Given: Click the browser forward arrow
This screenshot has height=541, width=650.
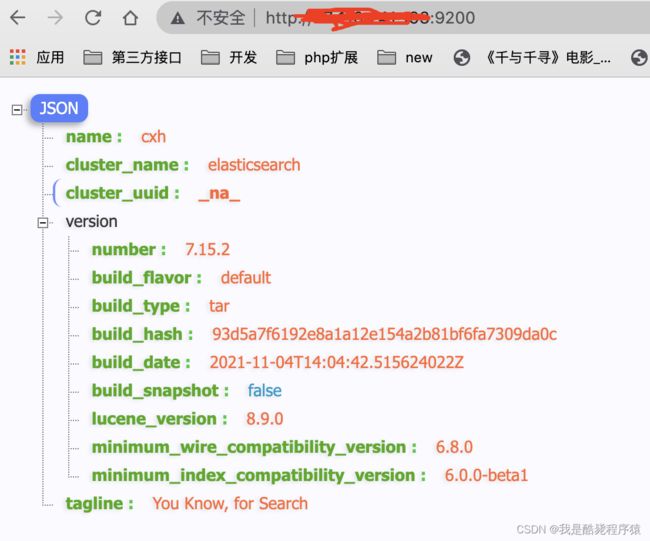Looking at the screenshot, I should click(55, 18).
